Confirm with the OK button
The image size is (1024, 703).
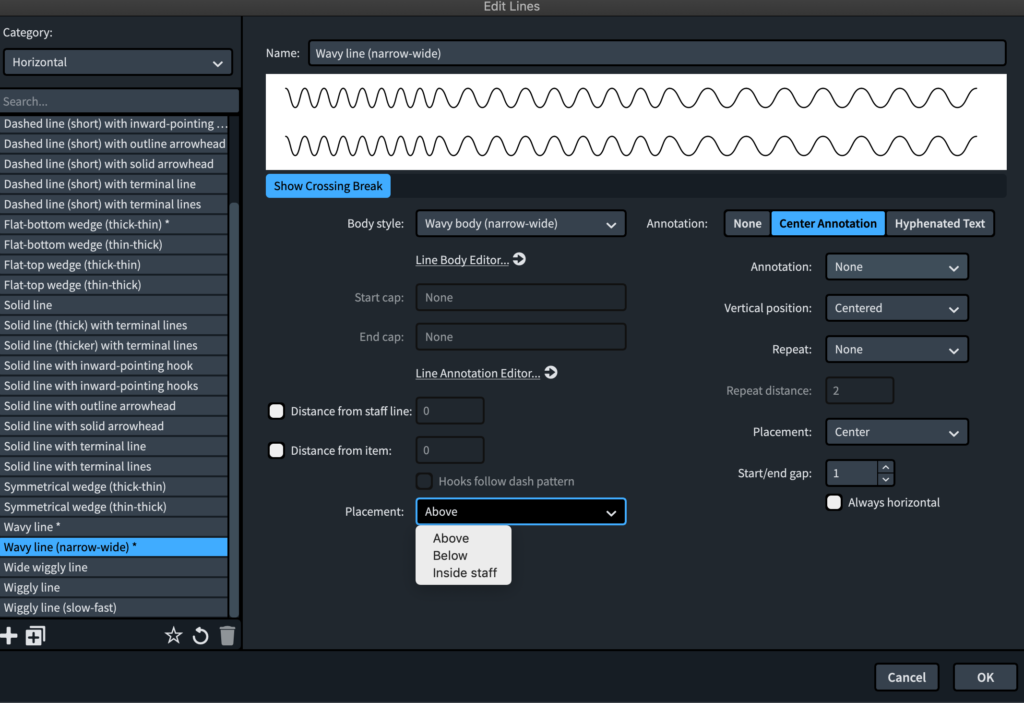[985, 677]
